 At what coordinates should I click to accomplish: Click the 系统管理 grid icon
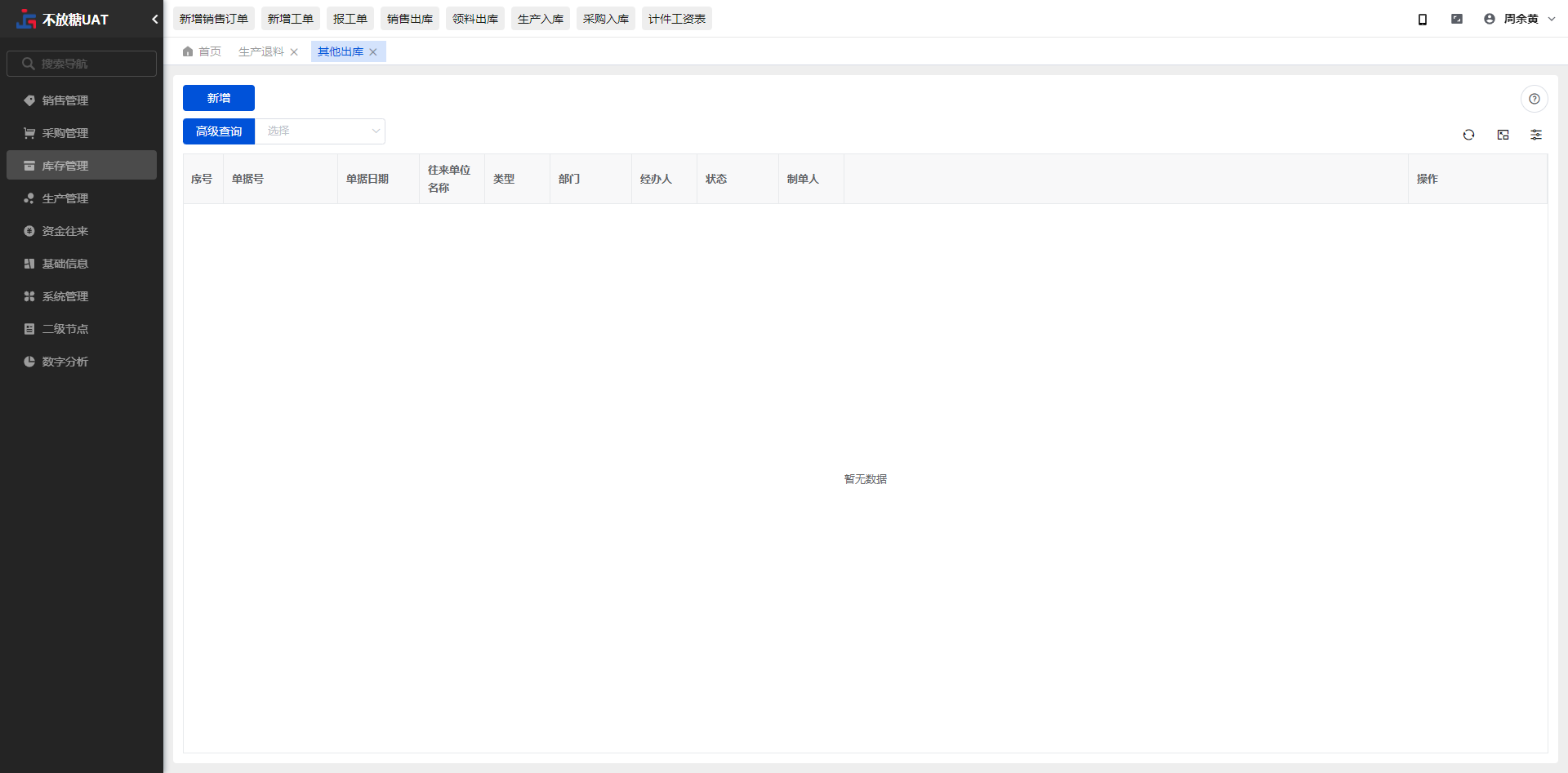pyautogui.click(x=29, y=296)
